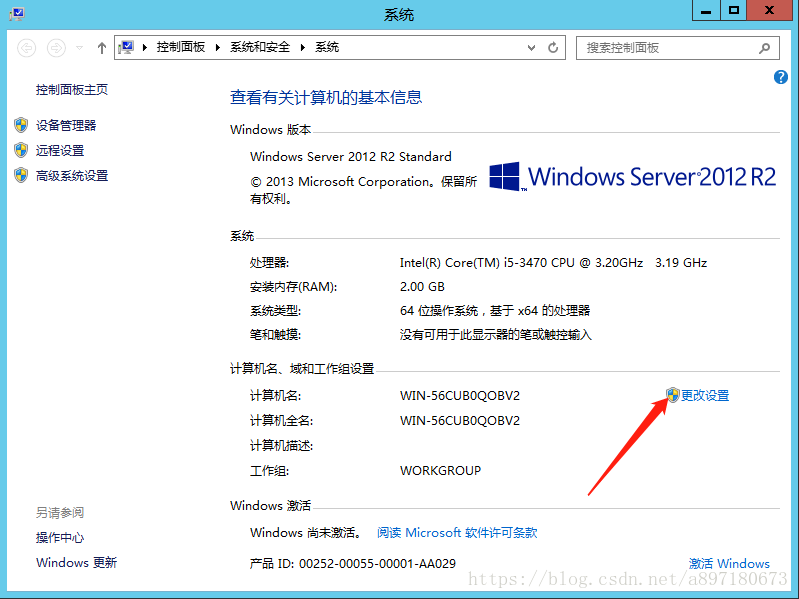Refresh the page with the refresh icon
This screenshot has width=799, height=599.
tap(553, 48)
